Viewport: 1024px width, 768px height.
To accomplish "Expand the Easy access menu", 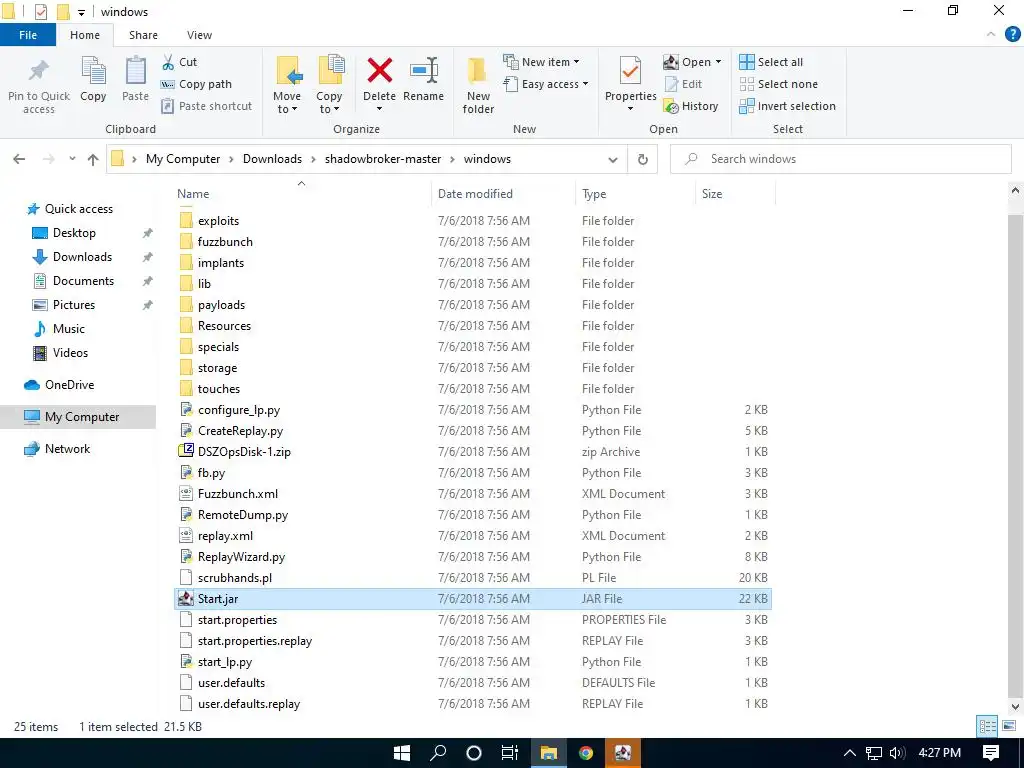I will pyautogui.click(x=545, y=84).
